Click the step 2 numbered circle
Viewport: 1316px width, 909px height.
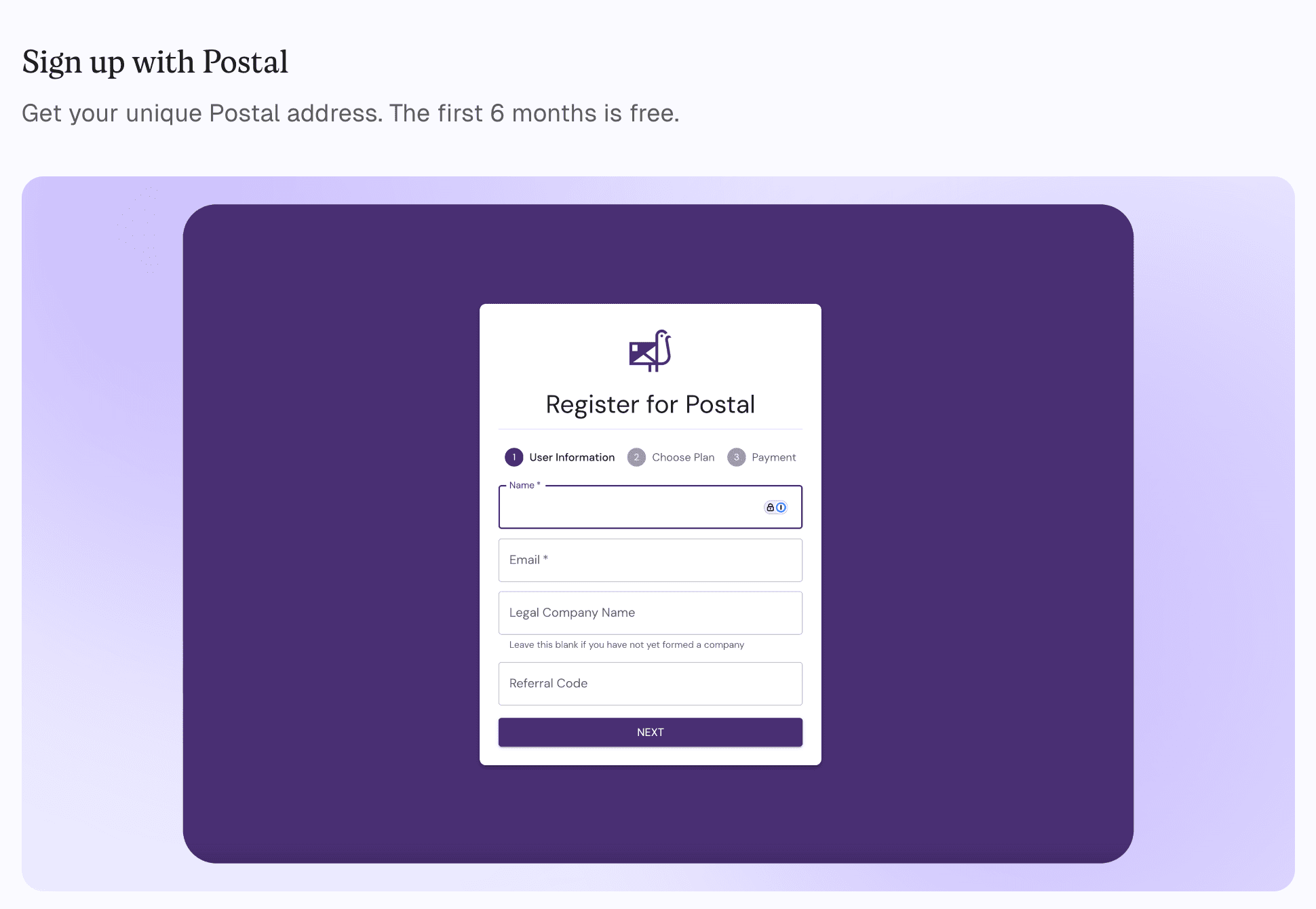[x=636, y=457]
